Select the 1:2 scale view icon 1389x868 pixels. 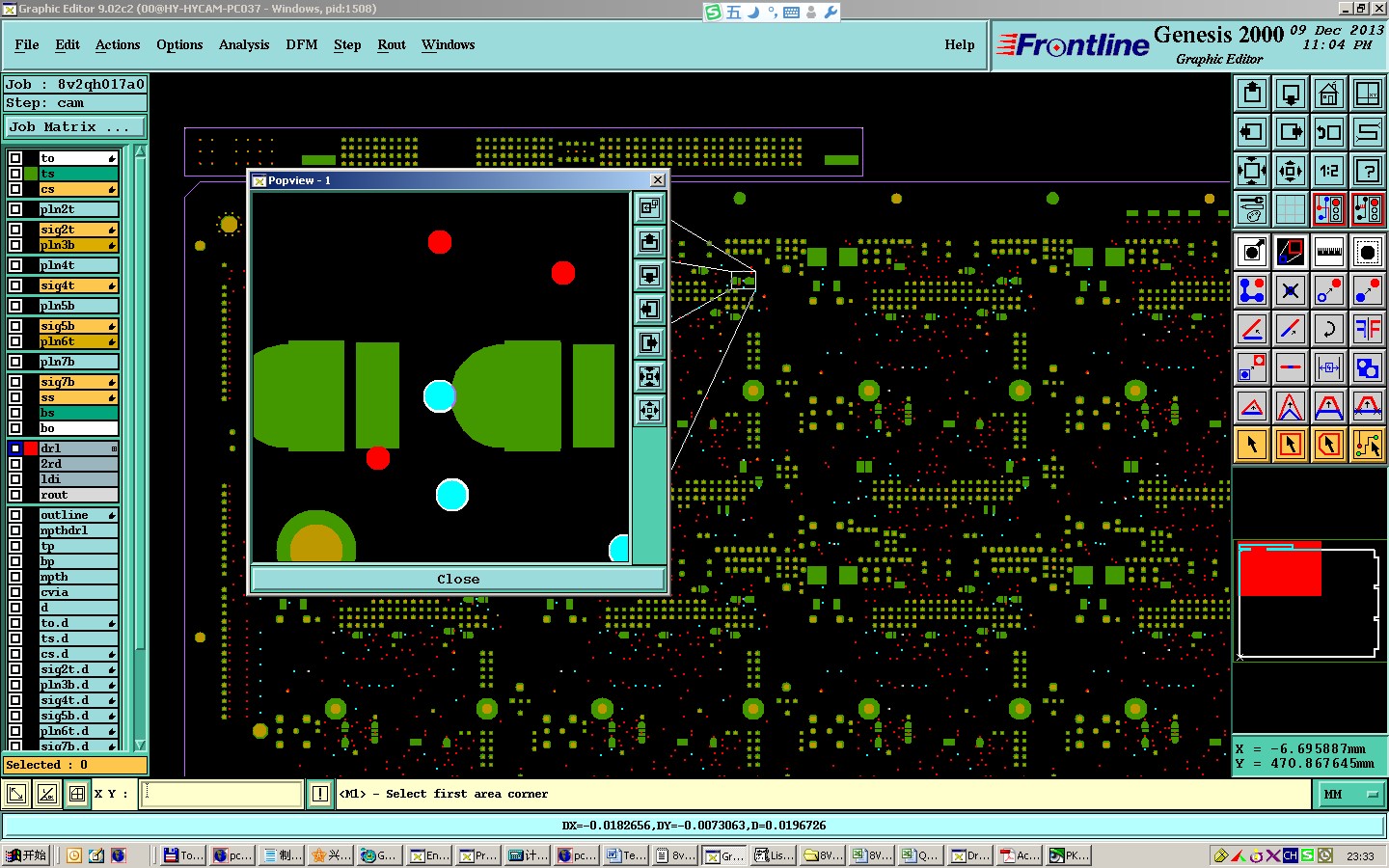pos(1329,171)
